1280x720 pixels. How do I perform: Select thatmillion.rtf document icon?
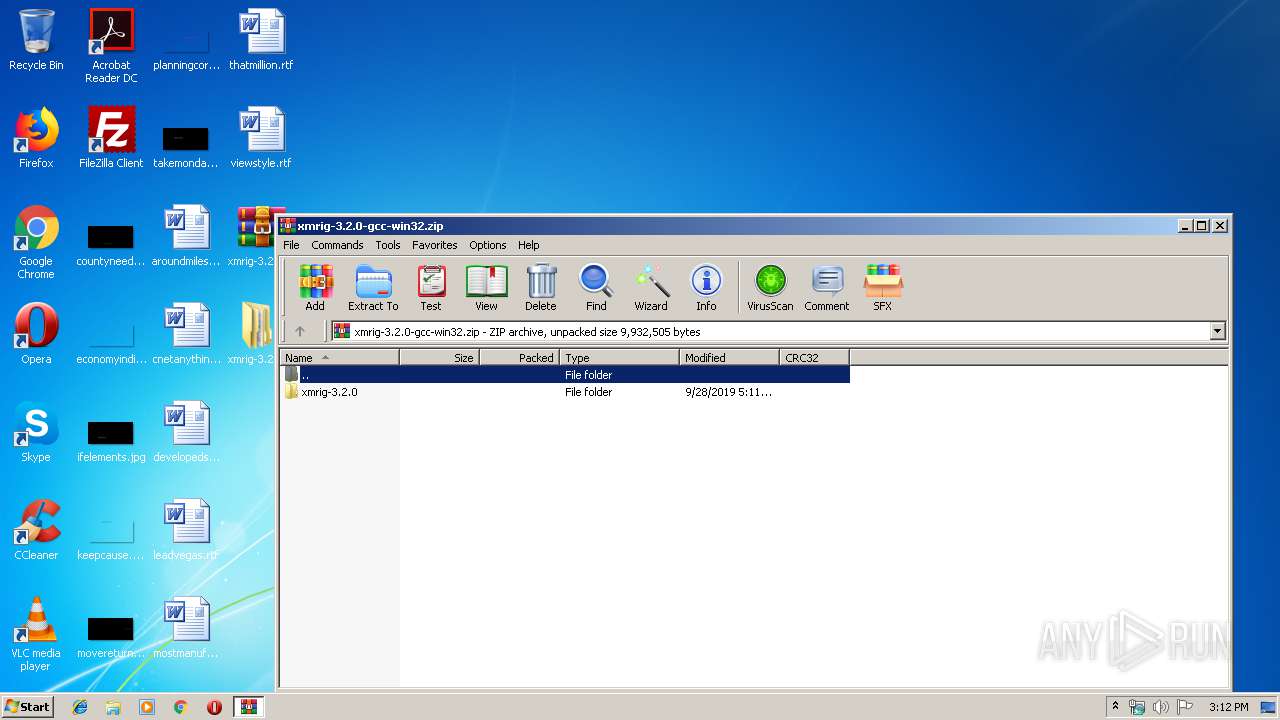(261, 40)
